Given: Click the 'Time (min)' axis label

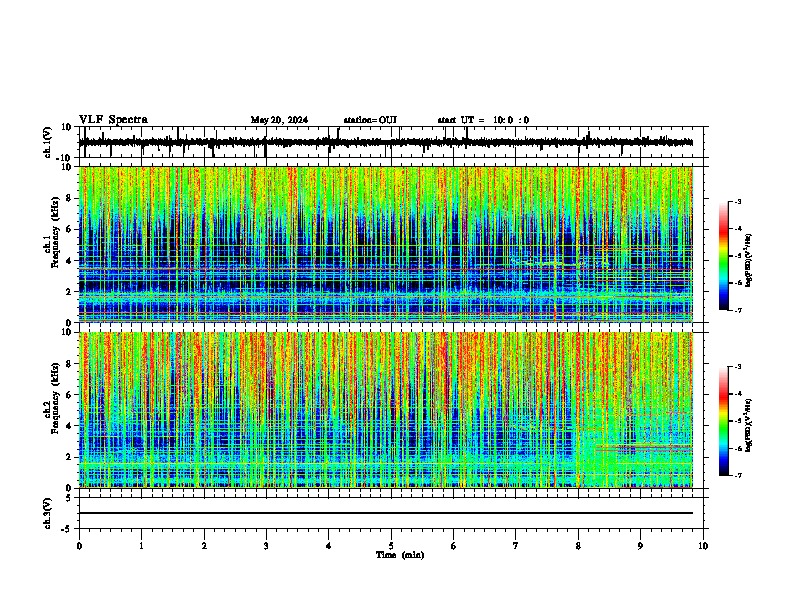Looking at the screenshot, I should 400,555.
